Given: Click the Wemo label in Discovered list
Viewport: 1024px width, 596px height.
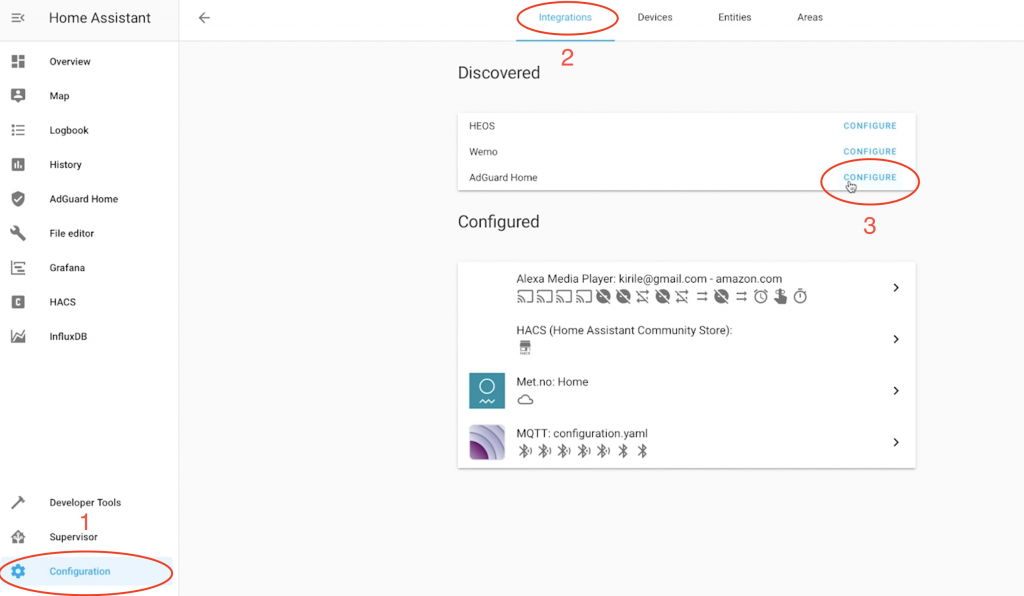Looking at the screenshot, I should [x=483, y=151].
